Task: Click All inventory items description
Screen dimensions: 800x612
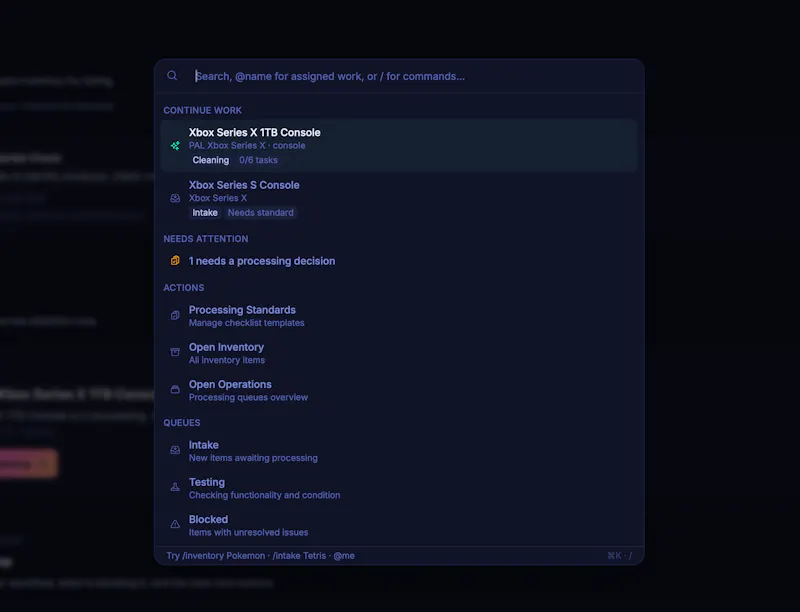Action: tap(227, 360)
